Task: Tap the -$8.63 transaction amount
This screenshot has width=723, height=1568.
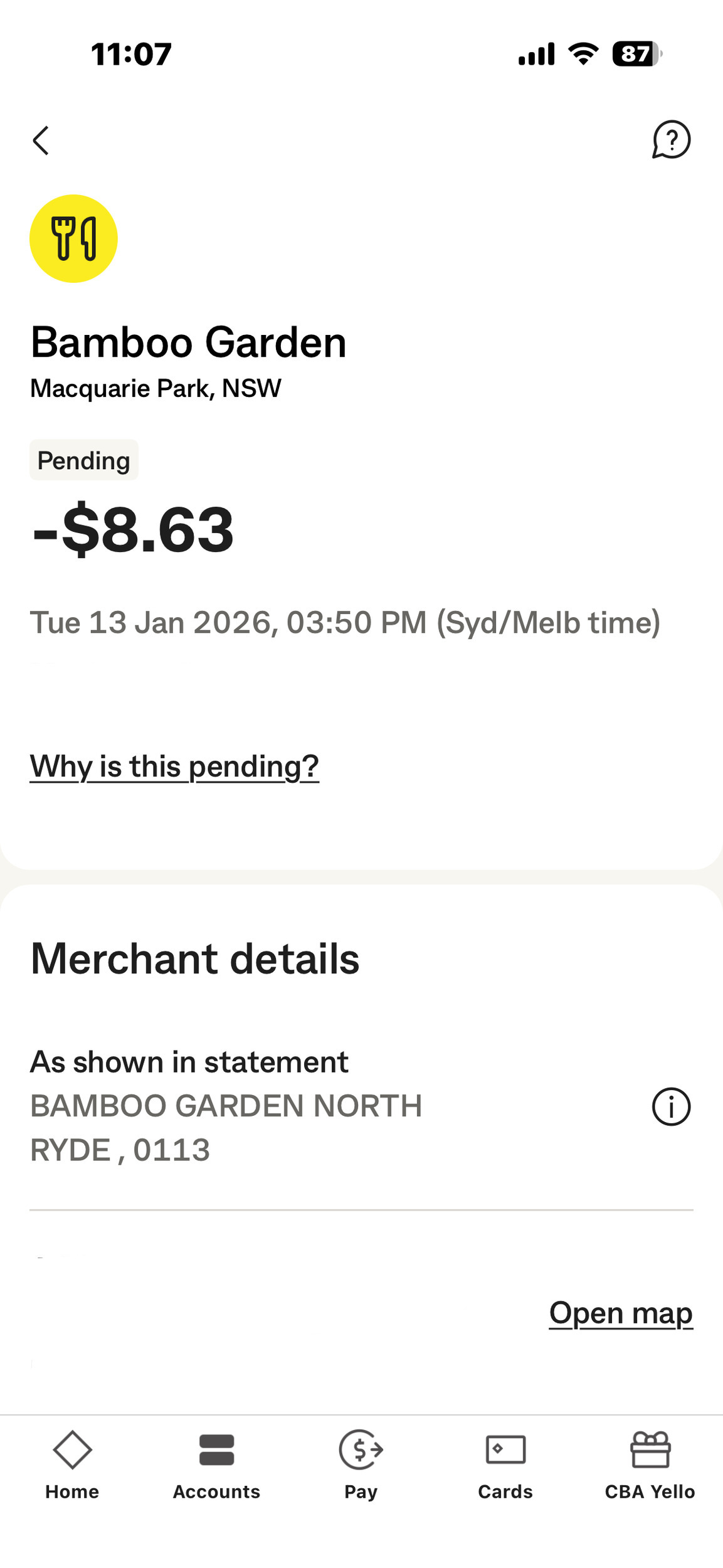Action: coord(133,530)
